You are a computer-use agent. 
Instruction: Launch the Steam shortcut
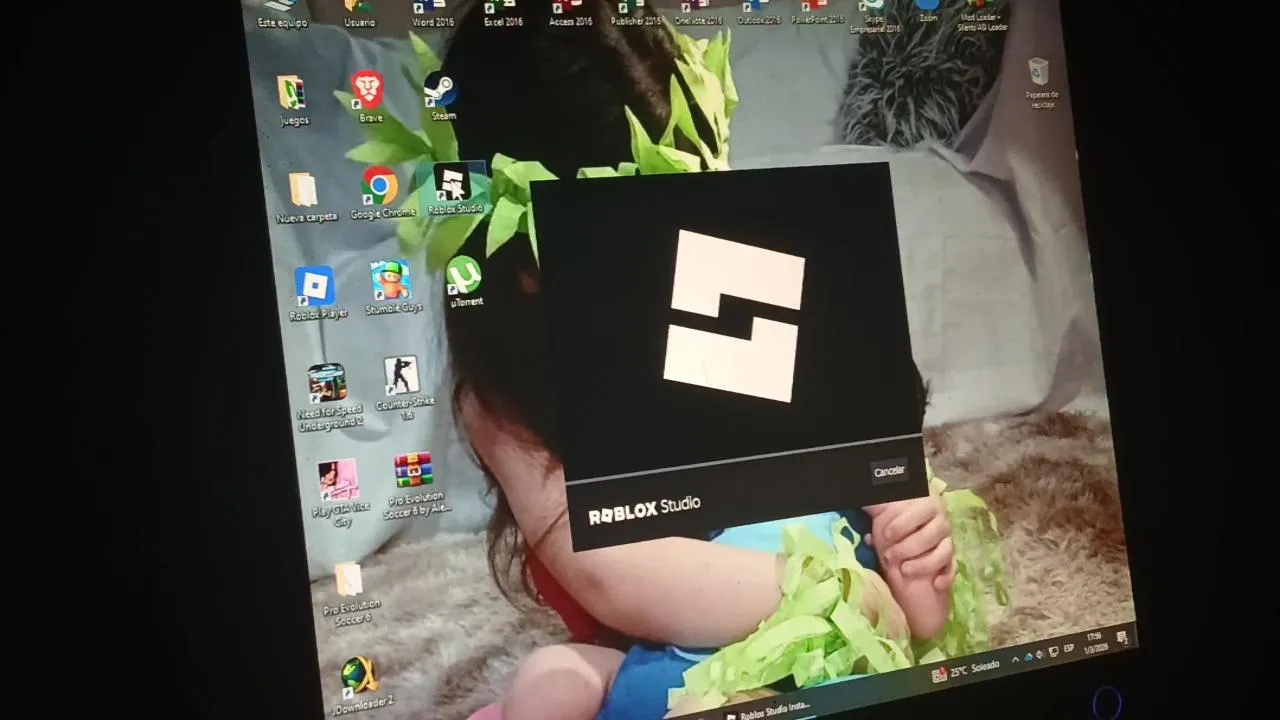[441, 96]
